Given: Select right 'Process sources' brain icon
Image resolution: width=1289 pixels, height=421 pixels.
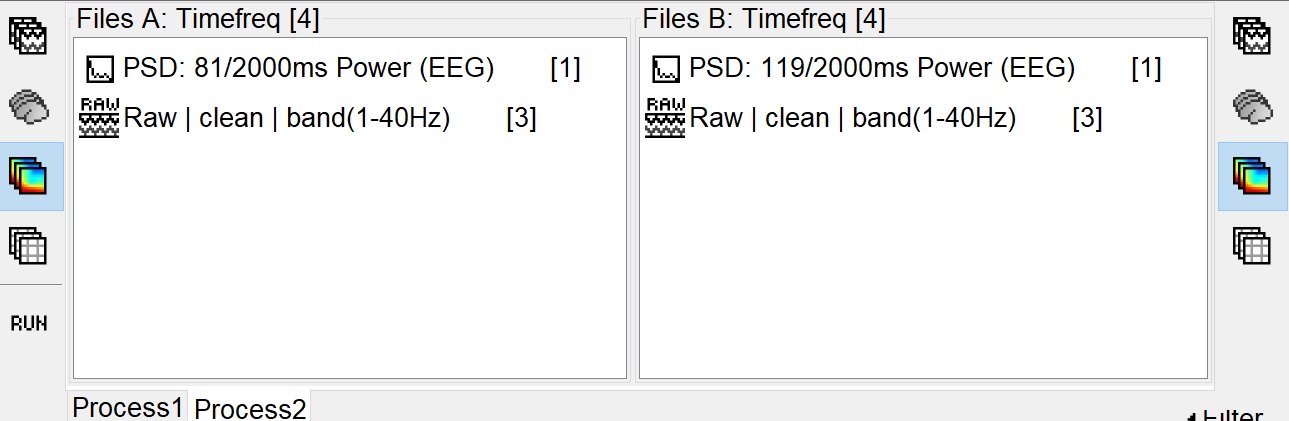Looking at the screenshot, I should (x=1251, y=106).
